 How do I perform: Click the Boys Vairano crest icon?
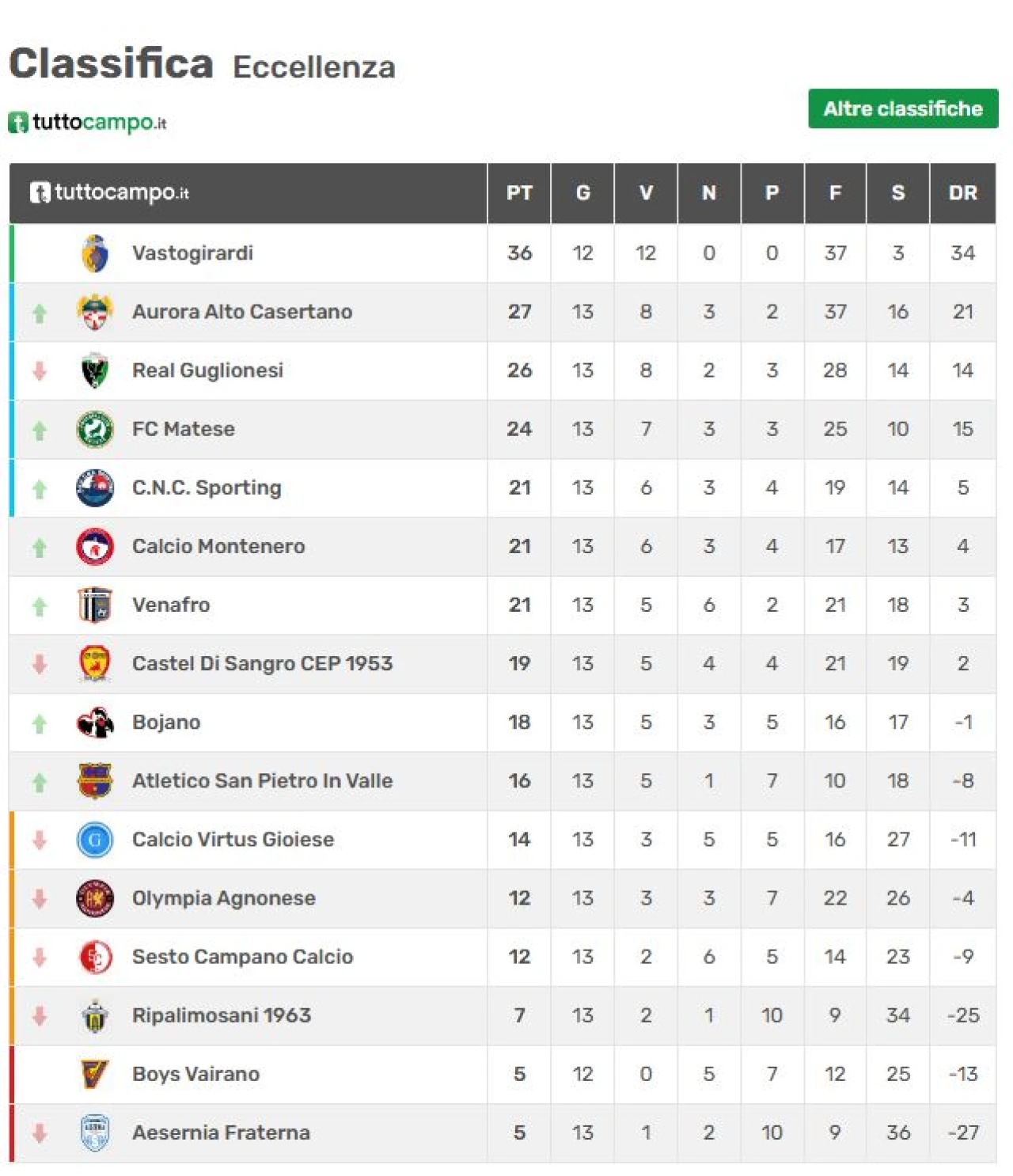coord(95,1074)
